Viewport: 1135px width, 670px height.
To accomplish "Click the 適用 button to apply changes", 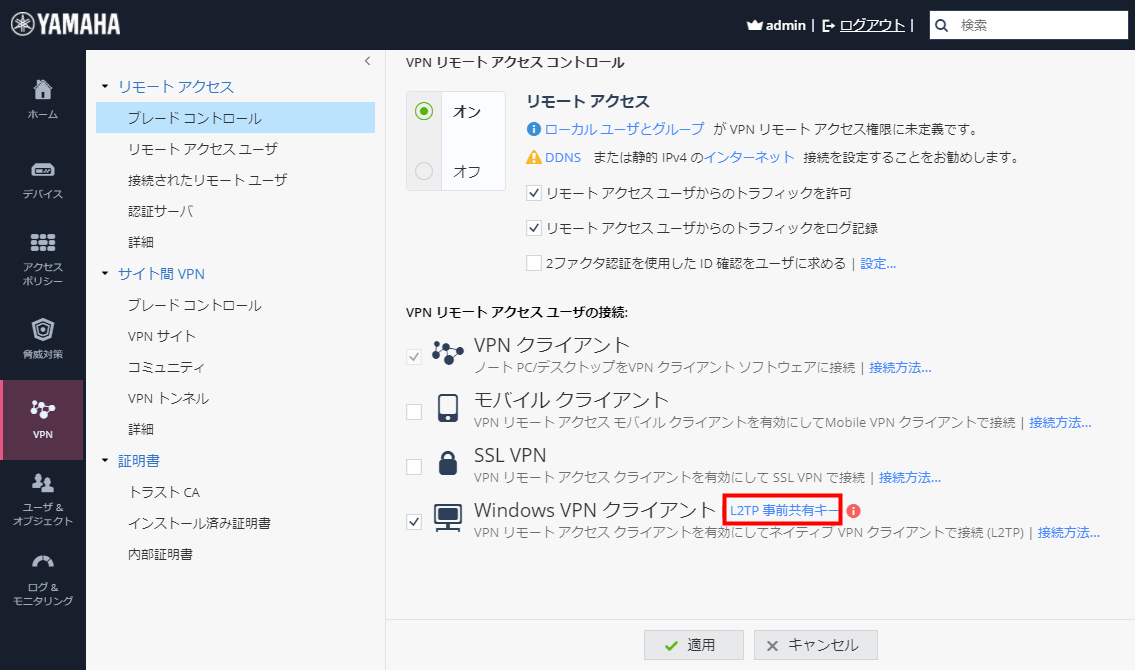I will (693, 644).
